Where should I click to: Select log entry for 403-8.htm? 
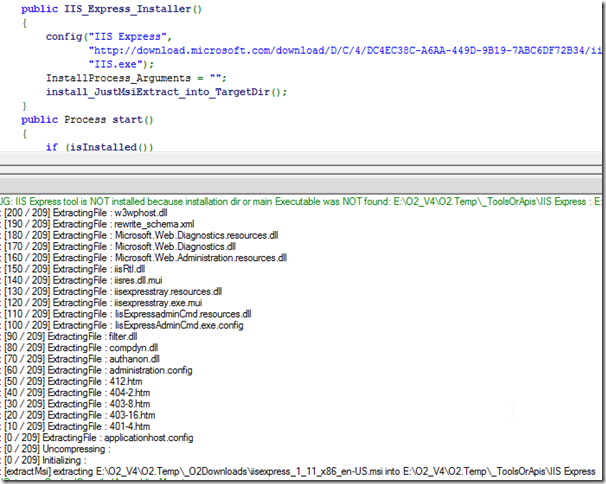(x=77, y=403)
